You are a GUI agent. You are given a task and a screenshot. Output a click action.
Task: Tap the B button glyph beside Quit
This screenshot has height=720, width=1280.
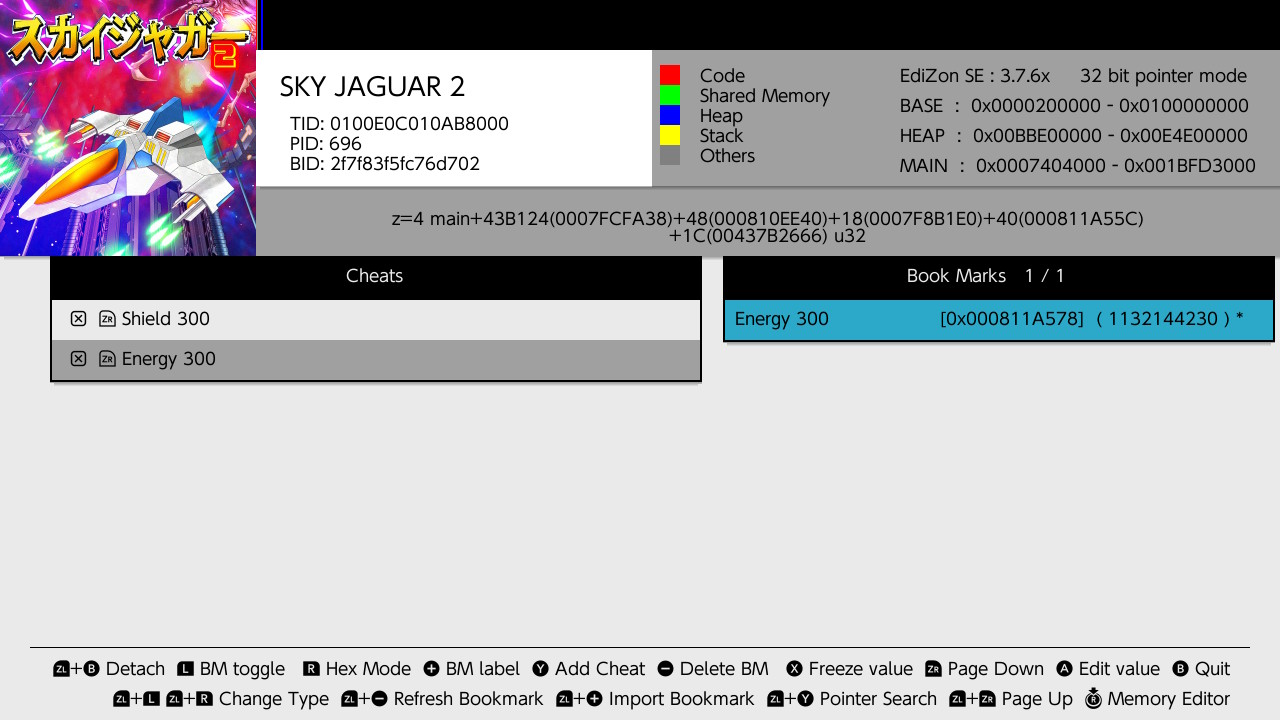(x=1180, y=669)
